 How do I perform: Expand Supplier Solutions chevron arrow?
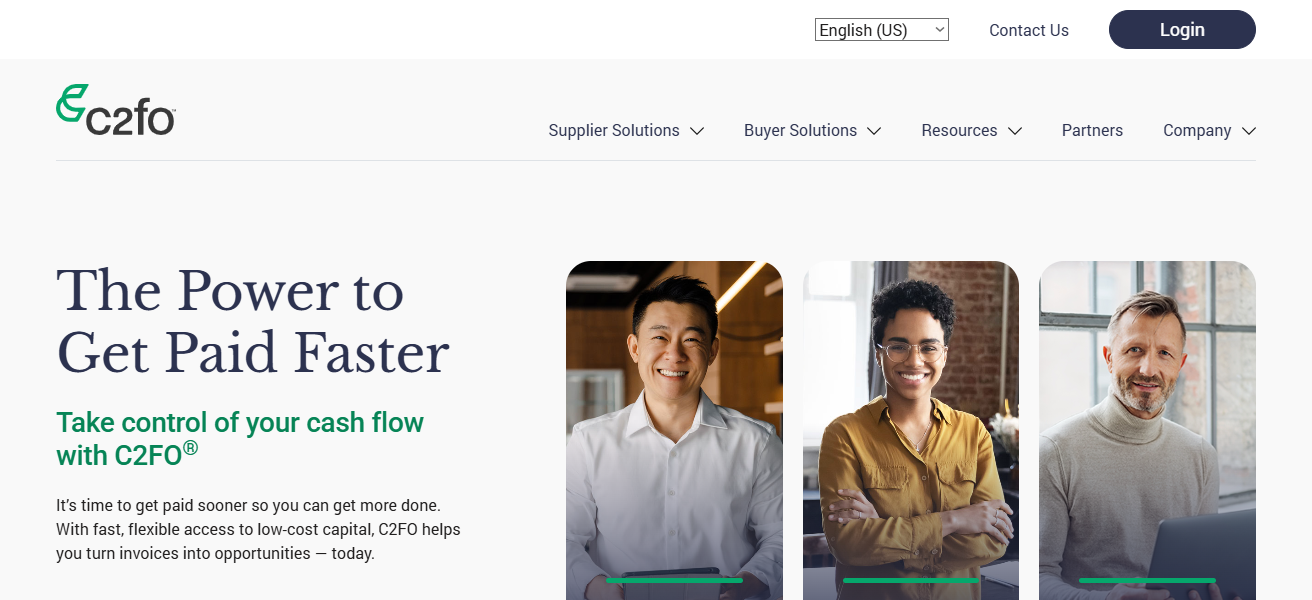point(697,131)
